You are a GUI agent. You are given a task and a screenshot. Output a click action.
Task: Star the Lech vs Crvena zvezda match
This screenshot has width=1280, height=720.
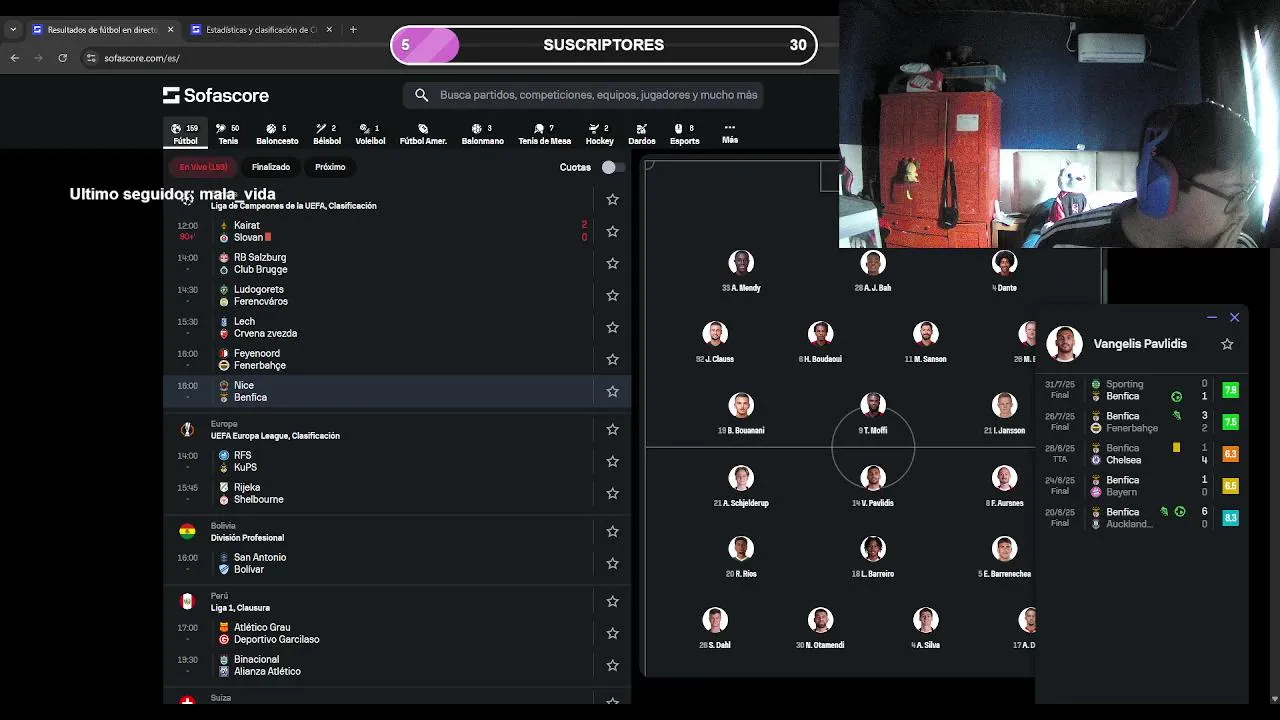tap(612, 327)
